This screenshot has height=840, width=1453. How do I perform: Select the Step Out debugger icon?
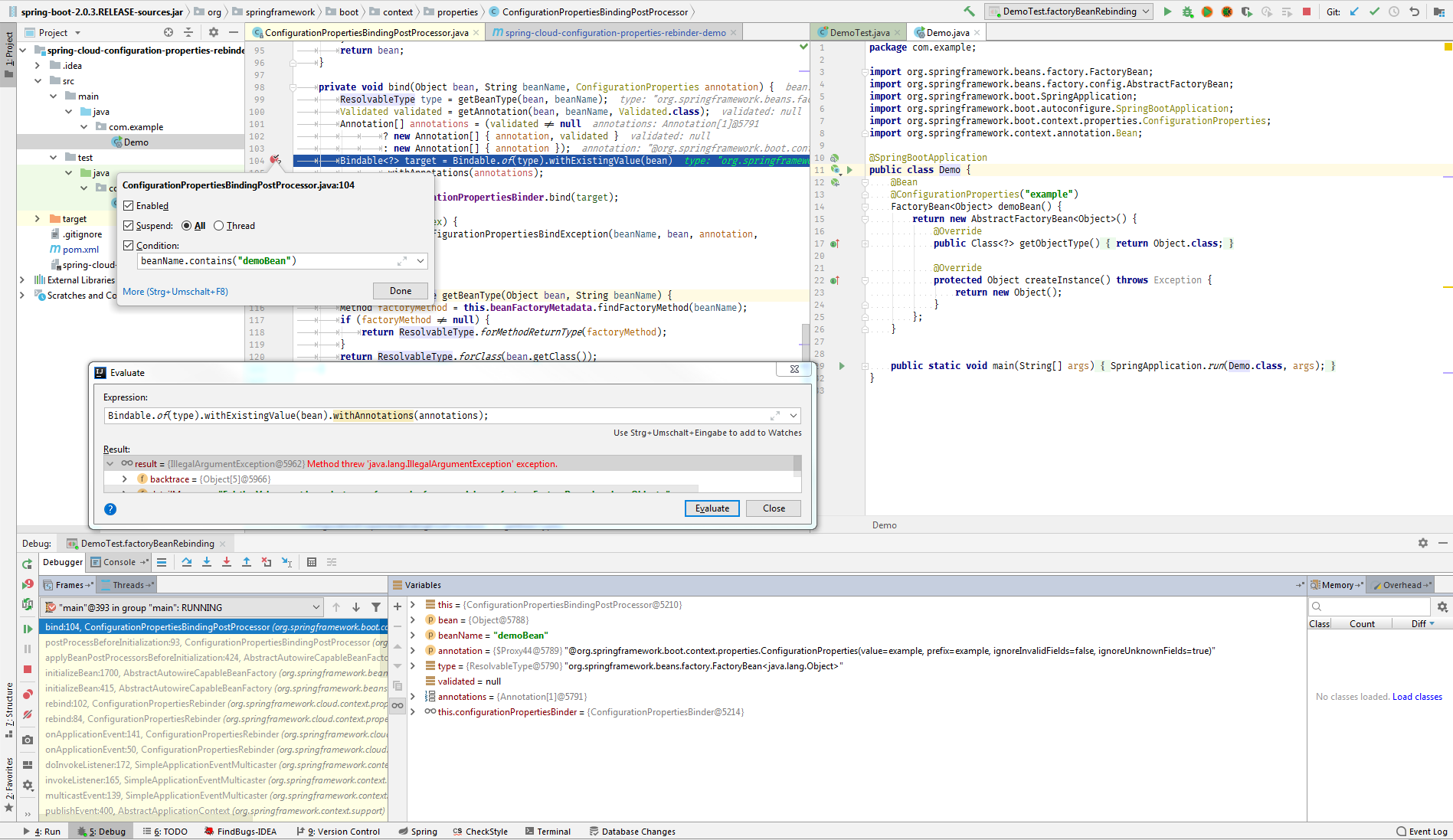point(247,561)
